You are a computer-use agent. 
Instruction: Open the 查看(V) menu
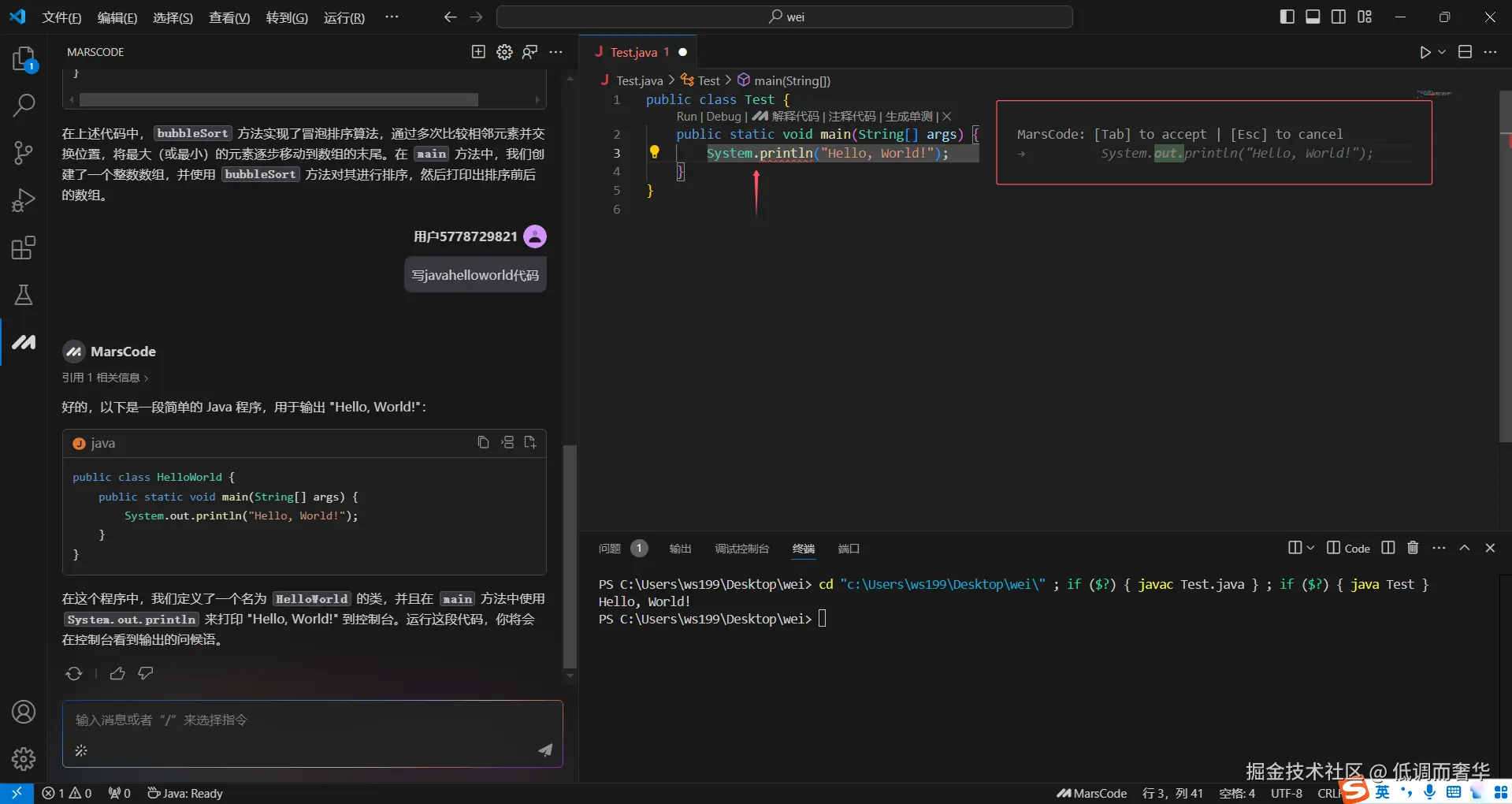click(x=228, y=17)
